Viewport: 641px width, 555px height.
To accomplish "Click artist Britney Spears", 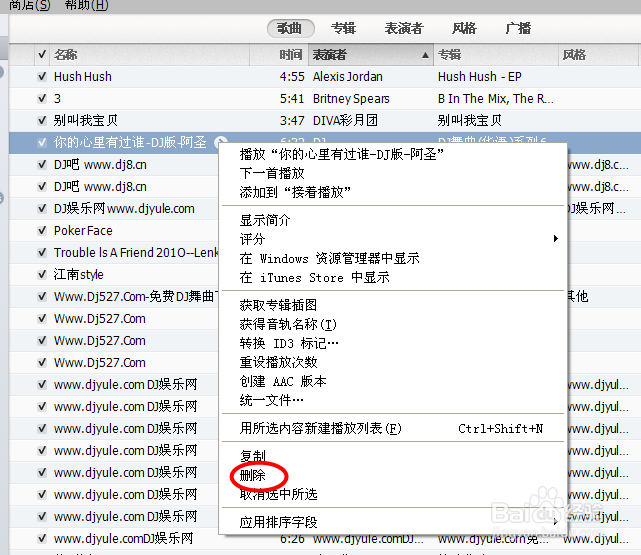I will click(x=351, y=98).
